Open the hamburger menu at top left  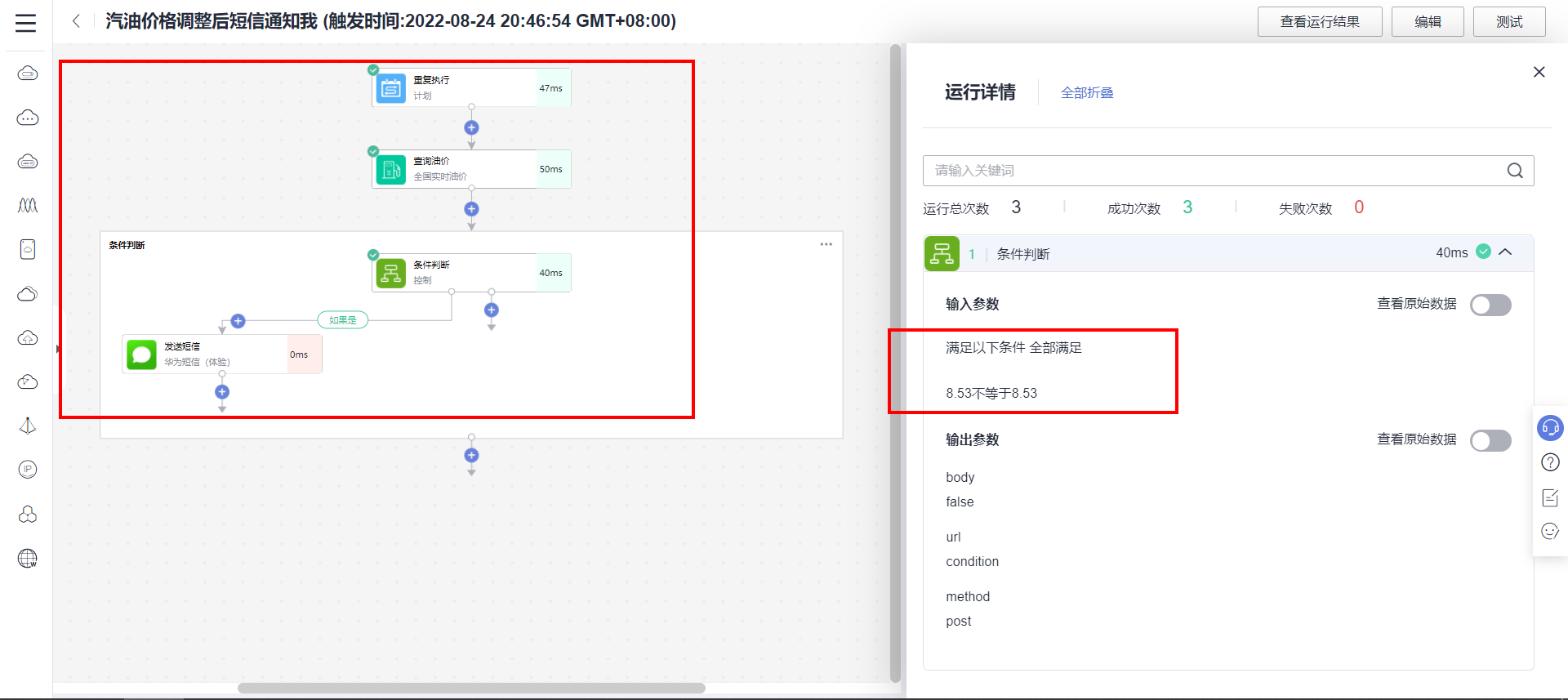(26, 23)
